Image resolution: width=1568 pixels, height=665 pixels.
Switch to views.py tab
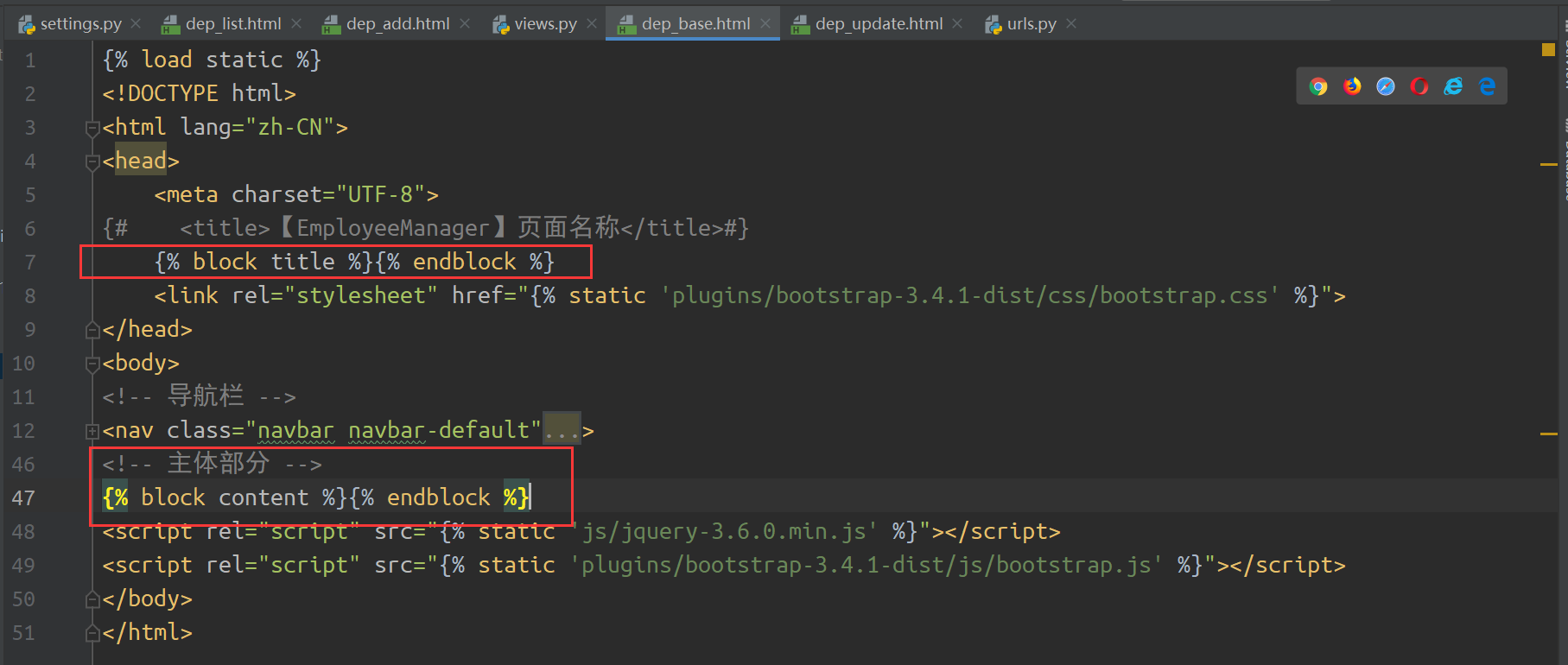coord(545,24)
